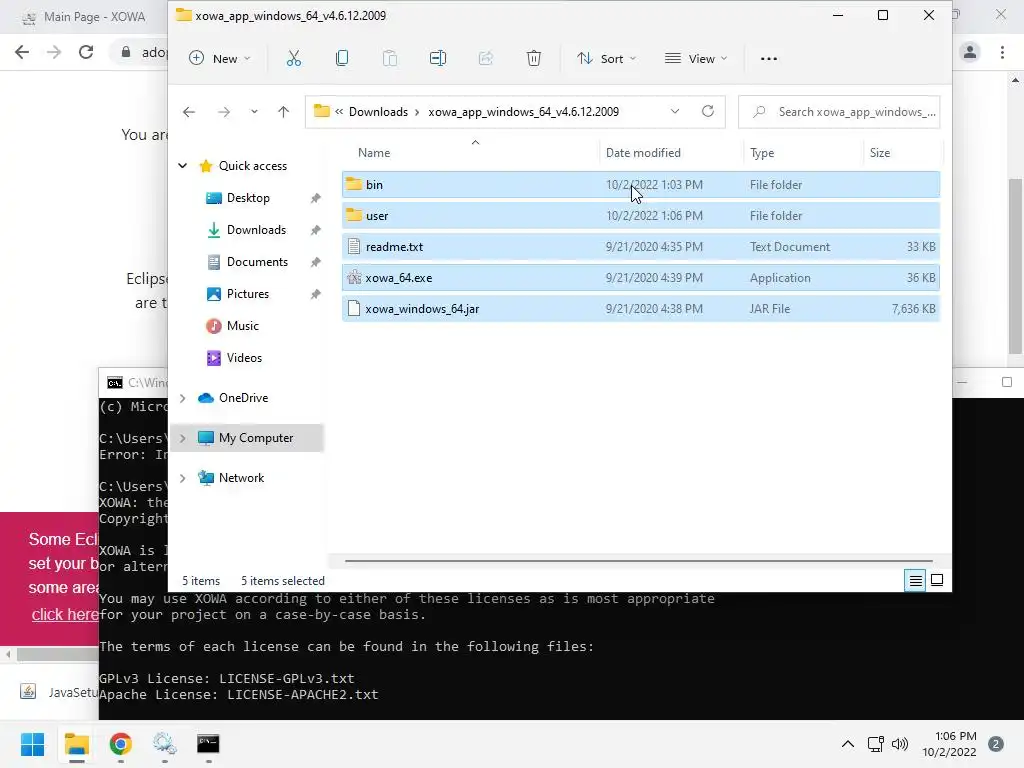Open the View dropdown menu
This screenshot has width=1024, height=768.
pos(696,59)
